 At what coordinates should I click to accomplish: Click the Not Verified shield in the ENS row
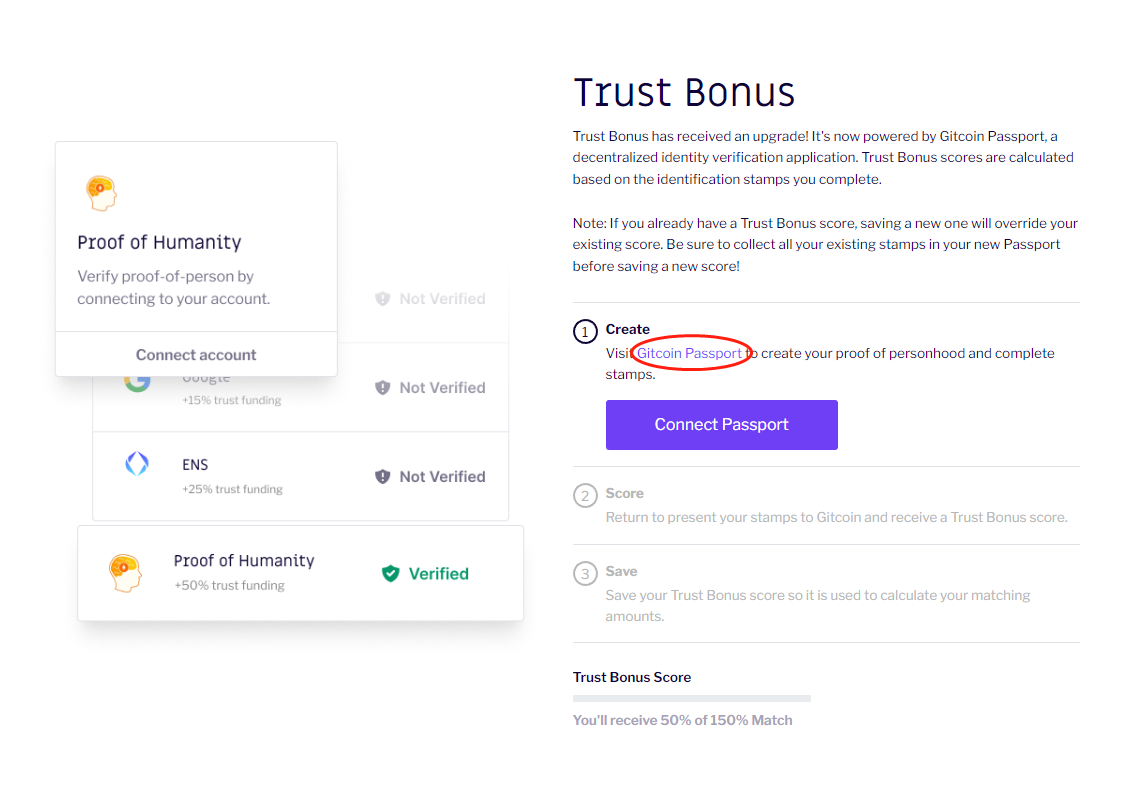click(x=383, y=477)
